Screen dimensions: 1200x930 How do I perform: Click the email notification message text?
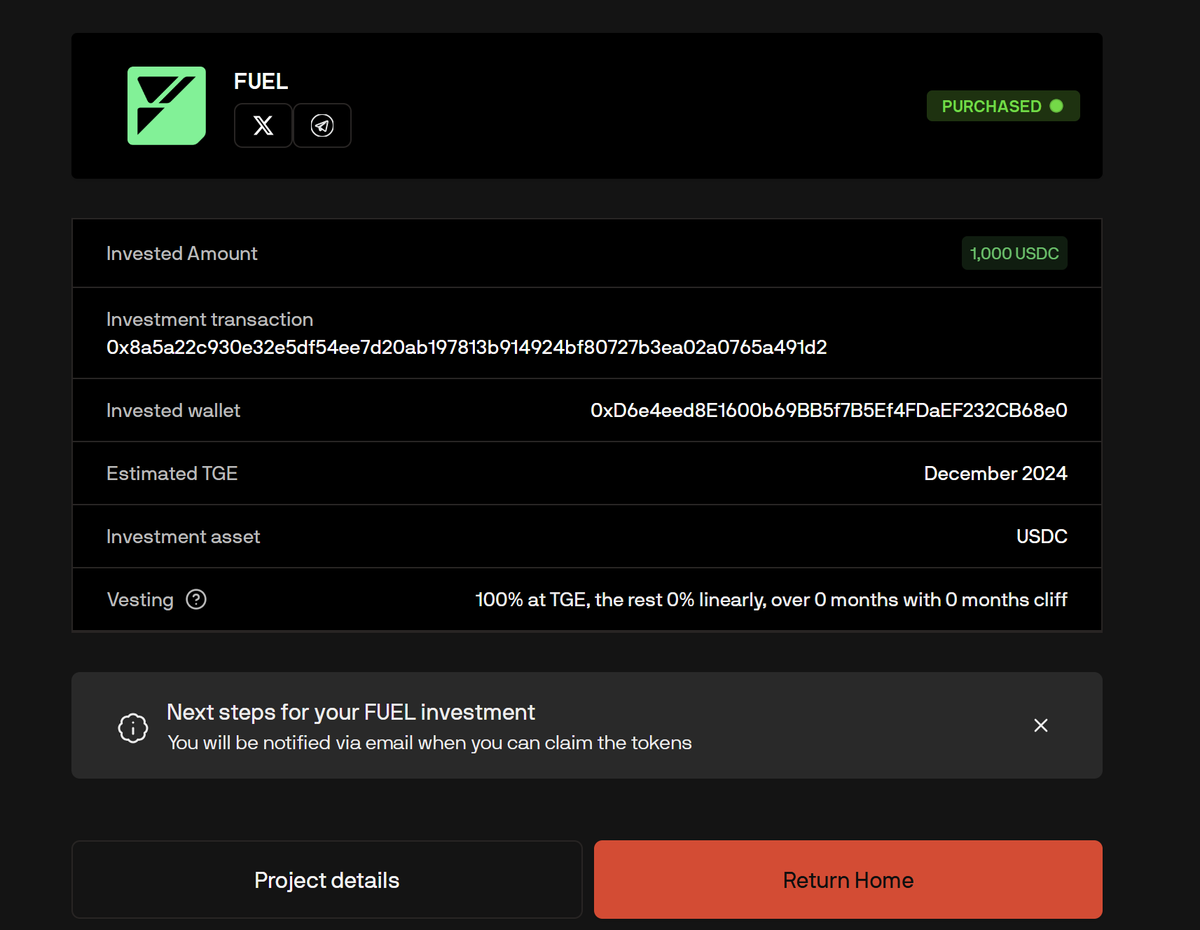[x=429, y=743]
